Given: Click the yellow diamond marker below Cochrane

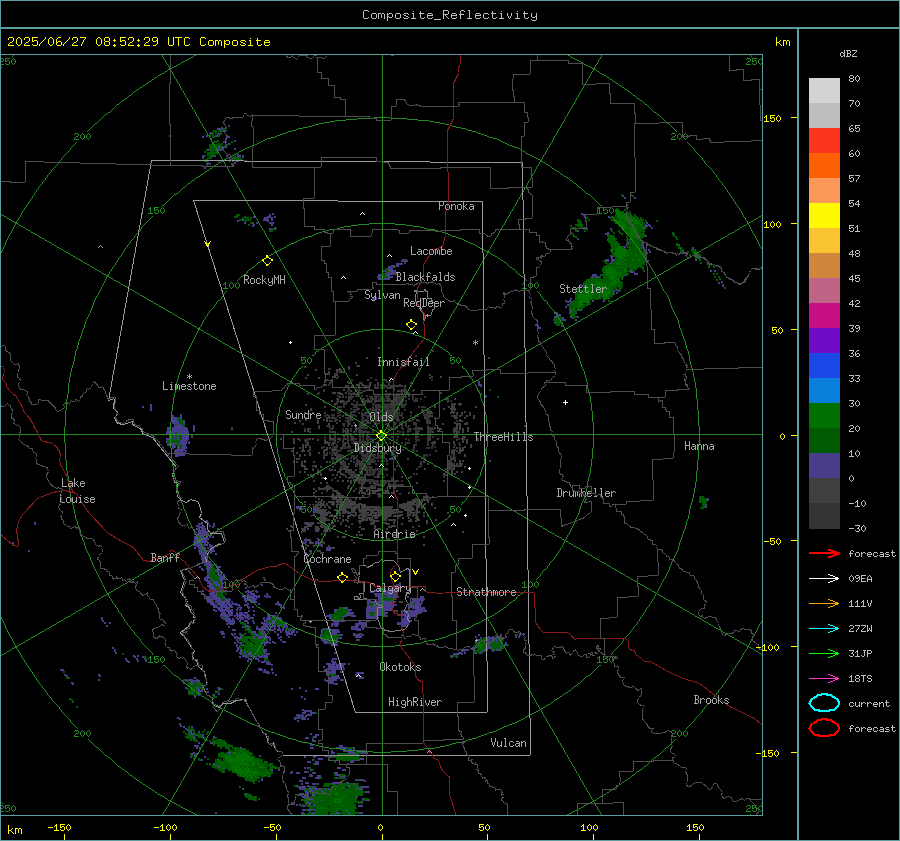Looking at the screenshot, I should click(342, 578).
